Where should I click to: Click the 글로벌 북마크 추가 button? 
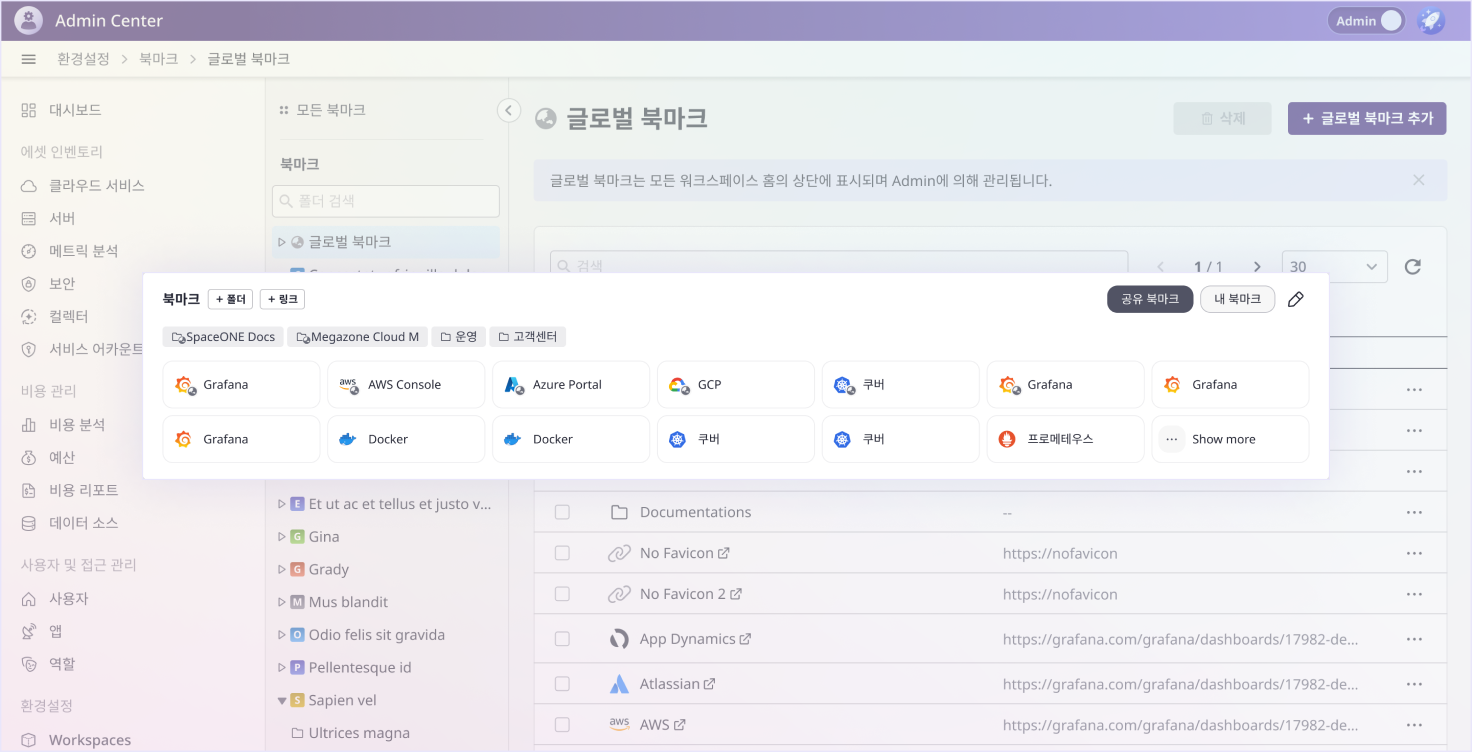[x=1366, y=118]
